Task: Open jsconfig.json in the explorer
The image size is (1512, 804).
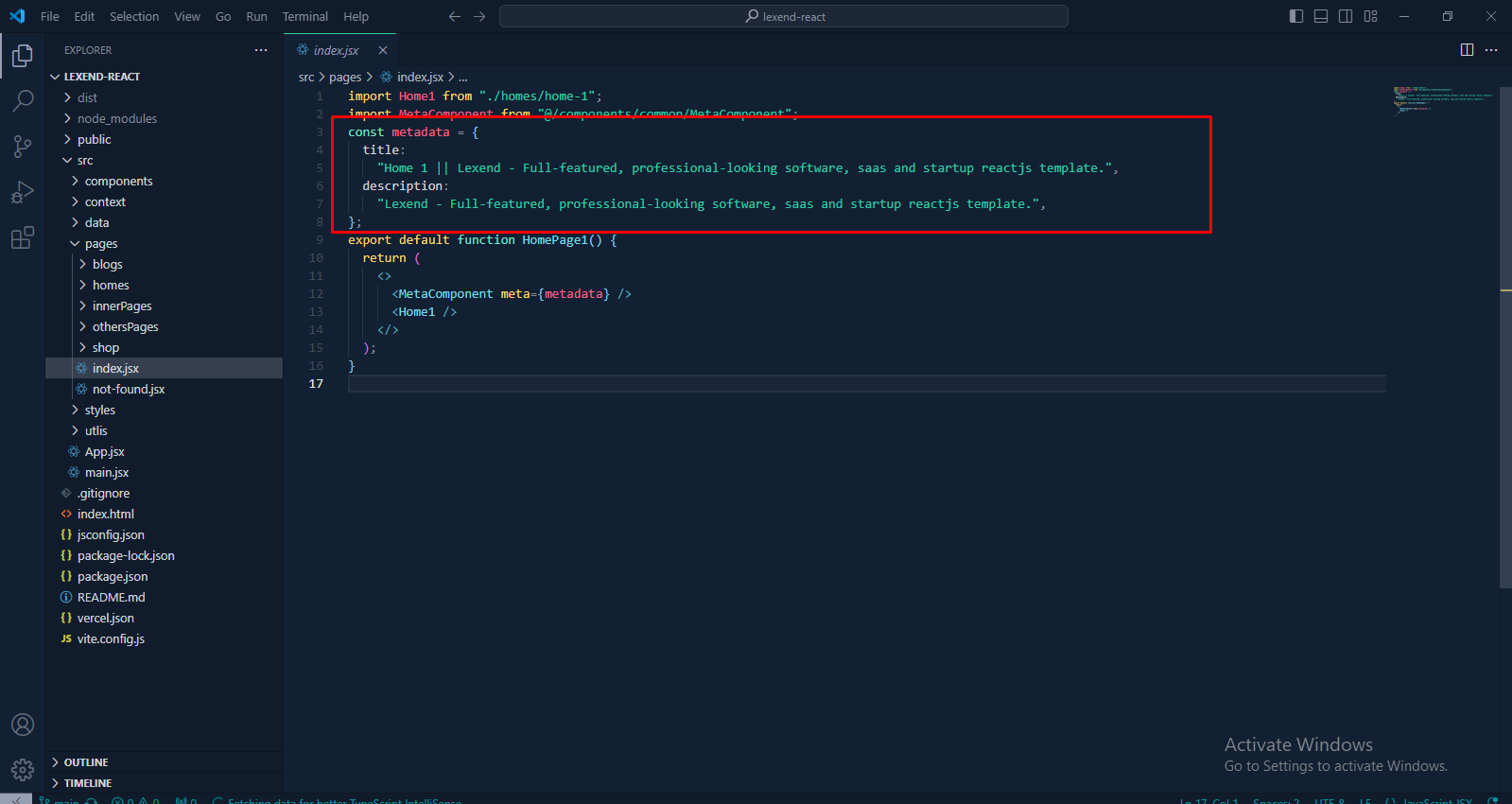Action: [x=164, y=534]
